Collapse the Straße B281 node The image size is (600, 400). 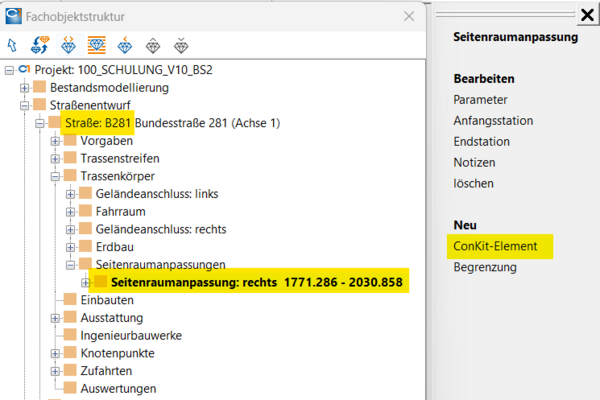tap(40, 123)
